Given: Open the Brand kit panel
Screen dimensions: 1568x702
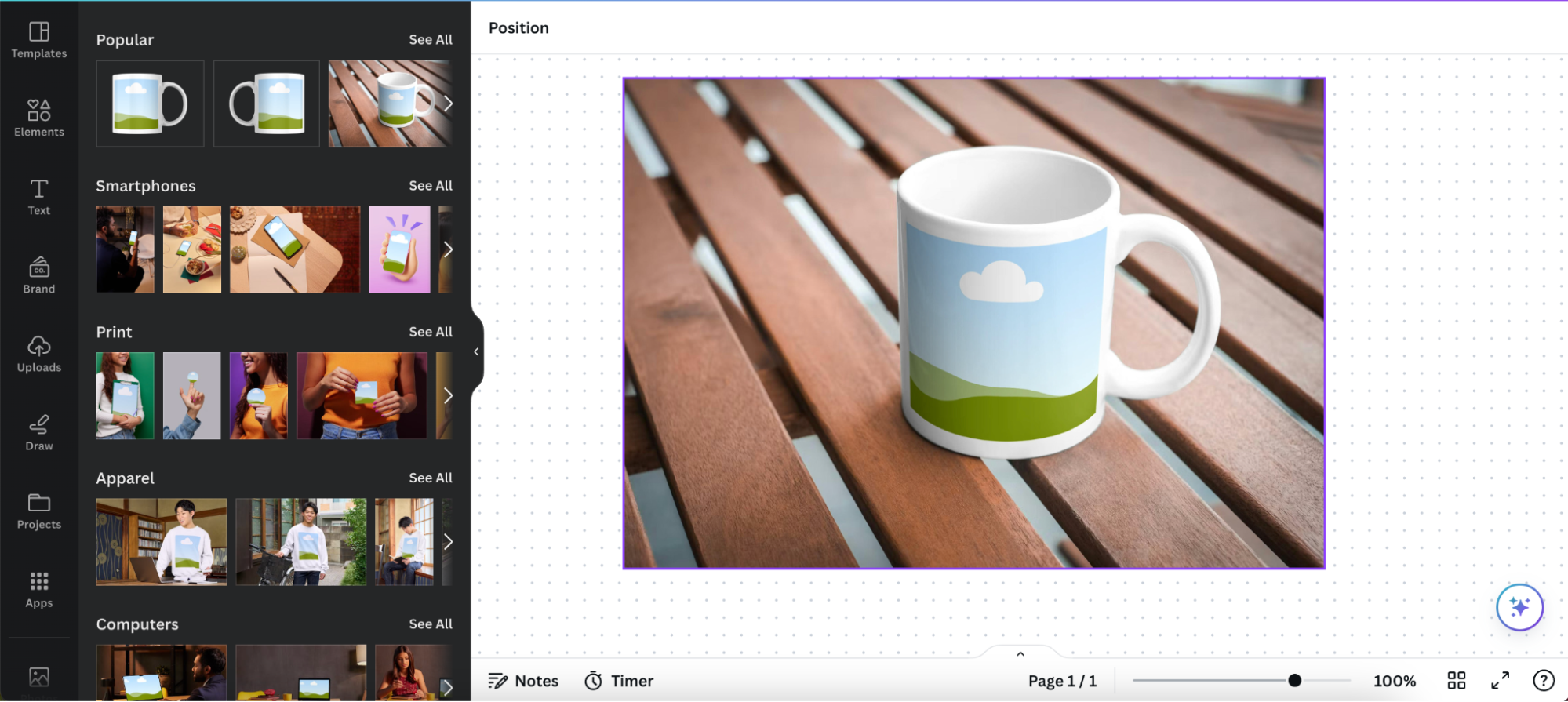Looking at the screenshot, I should pos(38,275).
